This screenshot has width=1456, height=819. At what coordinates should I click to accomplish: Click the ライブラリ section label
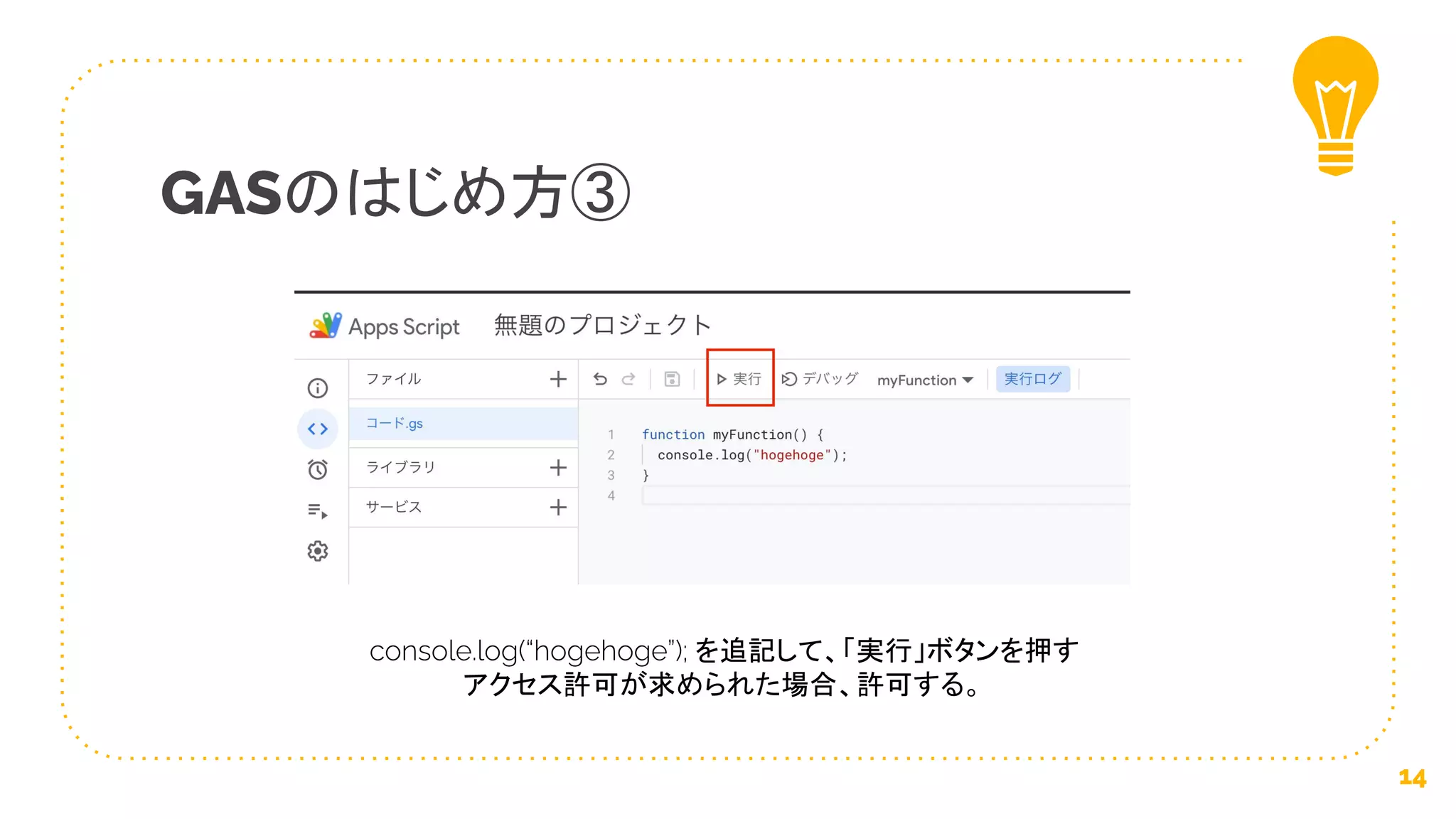coord(400,467)
